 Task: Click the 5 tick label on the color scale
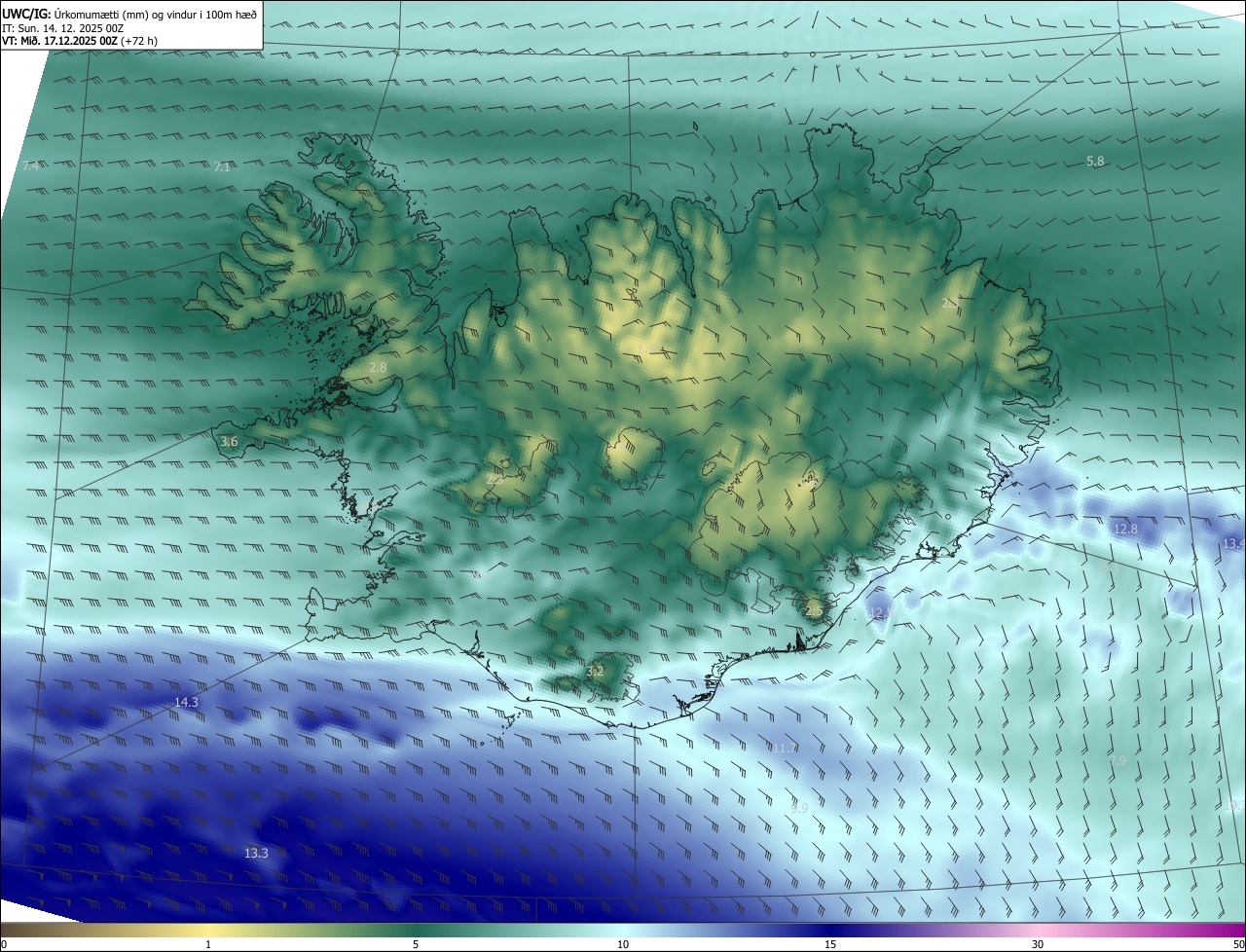point(416,944)
